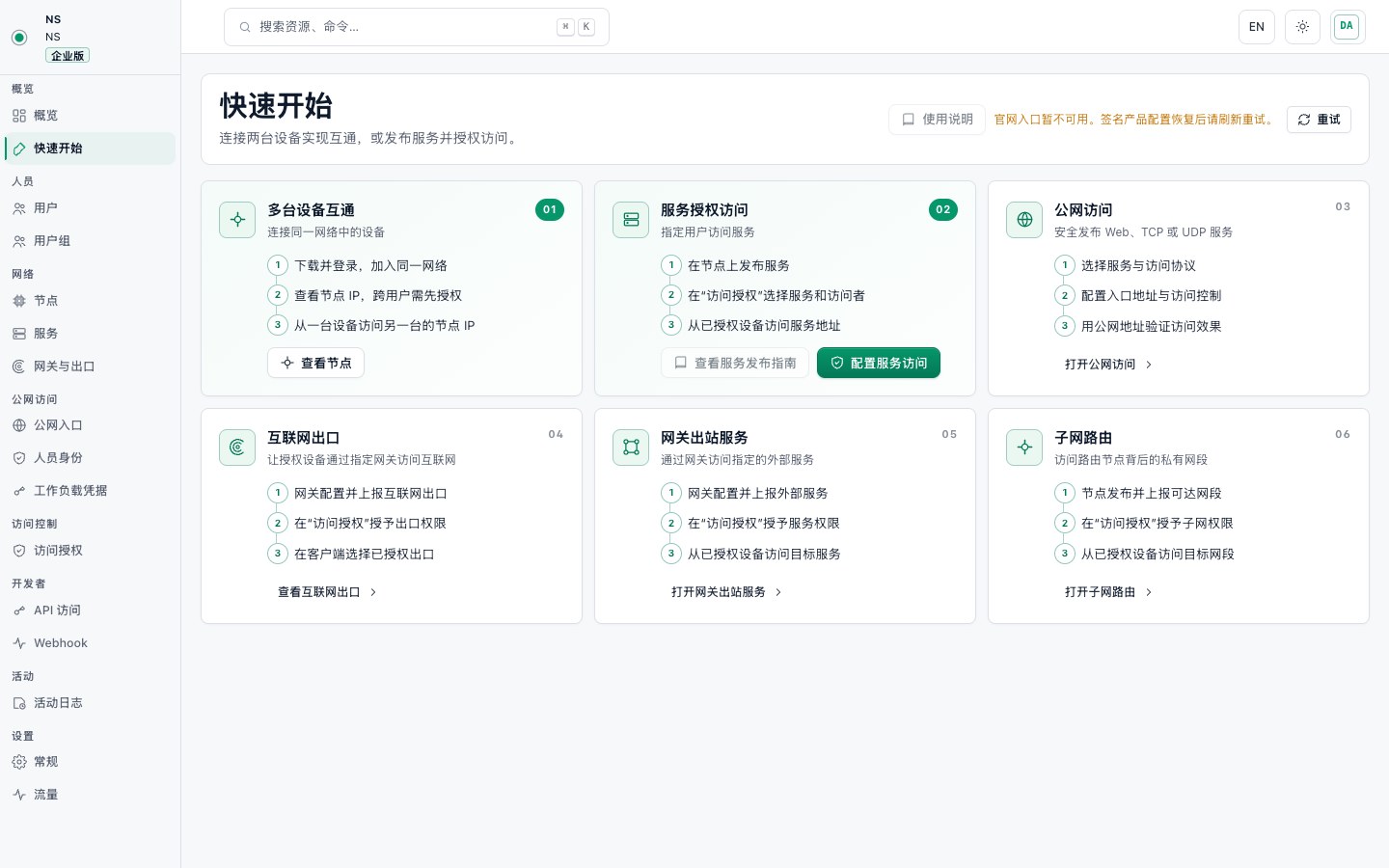The width and height of the screenshot is (1389, 868).
Task: Click the 官网入口暂不可用 warning message
Action: (x=1134, y=120)
